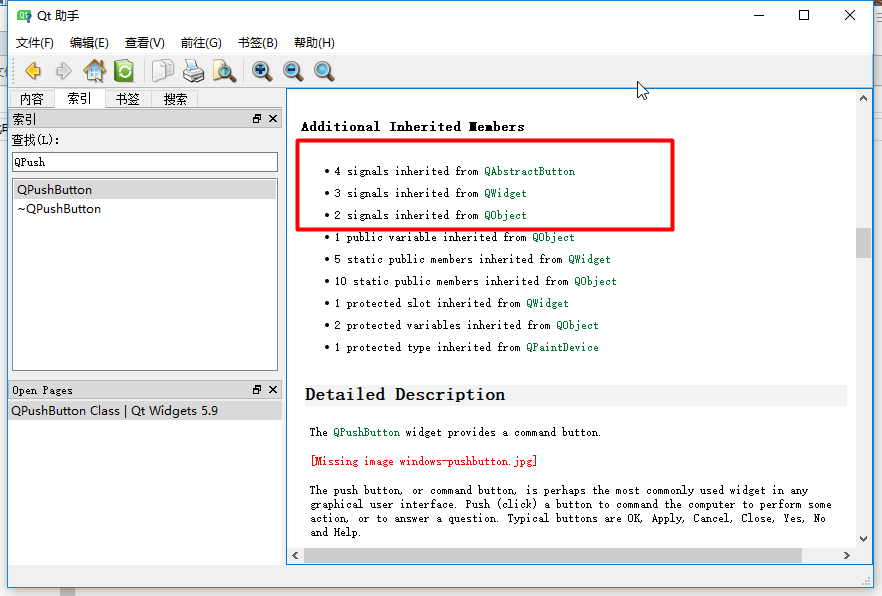Open Find in text magnifier icon
The width and height of the screenshot is (882, 596).
(x=224, y=71)
